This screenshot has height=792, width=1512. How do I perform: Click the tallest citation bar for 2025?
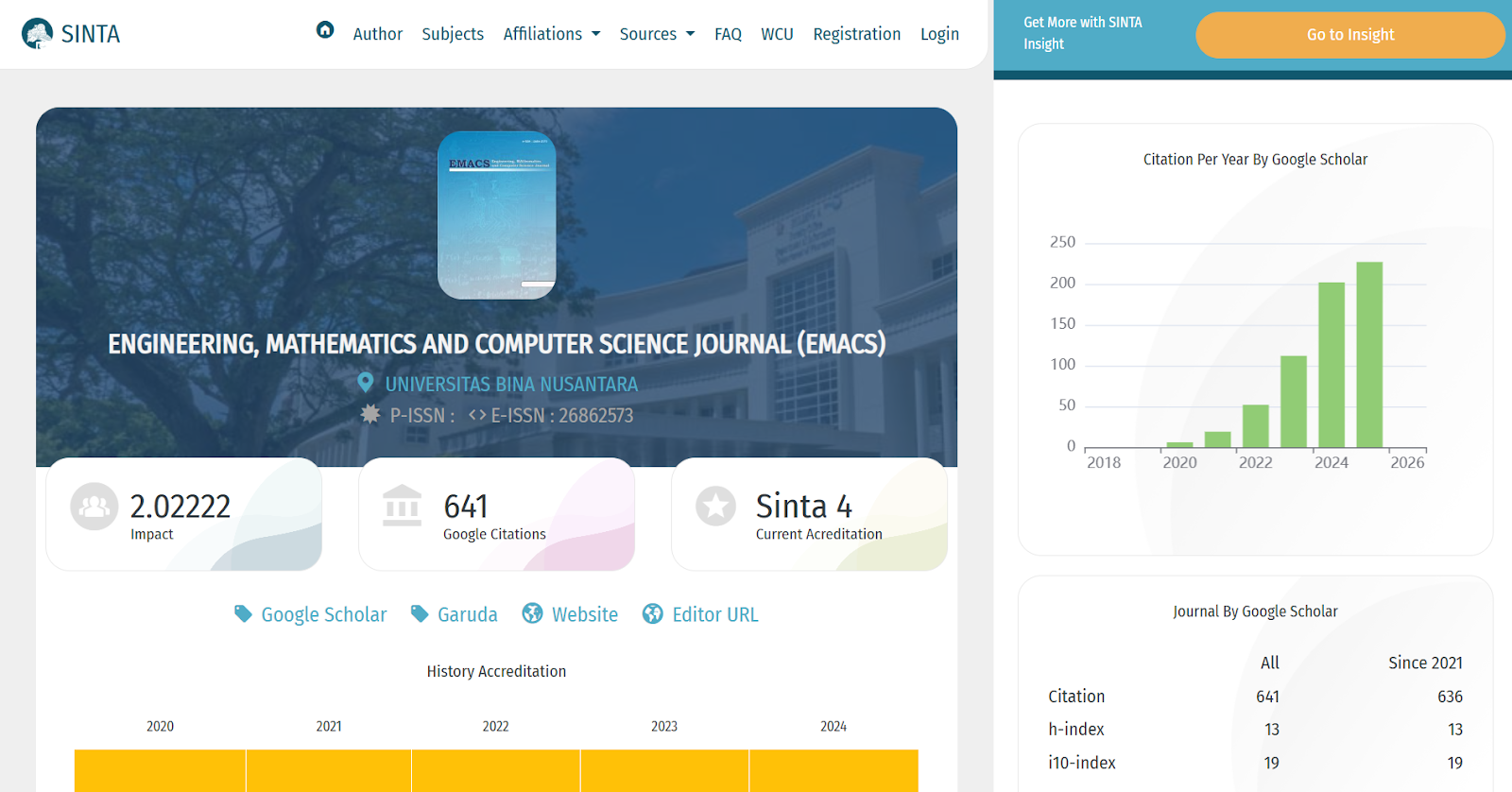coord(1369,354)
